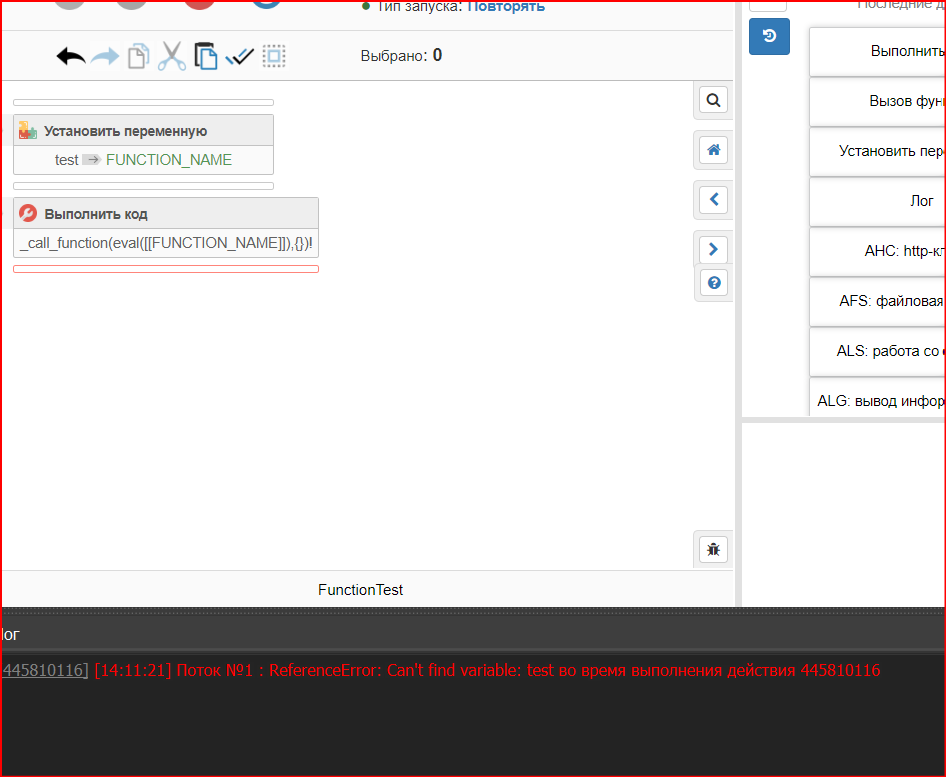Open the debug bug icon

click(x=713, y=549)
